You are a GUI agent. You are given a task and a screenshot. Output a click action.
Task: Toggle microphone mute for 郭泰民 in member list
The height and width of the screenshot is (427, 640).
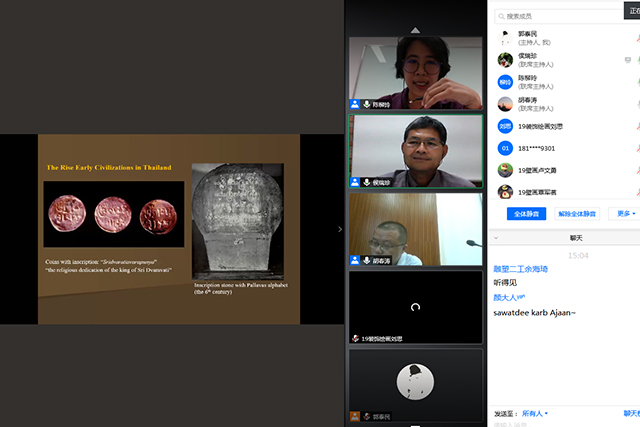click(636, 38)
